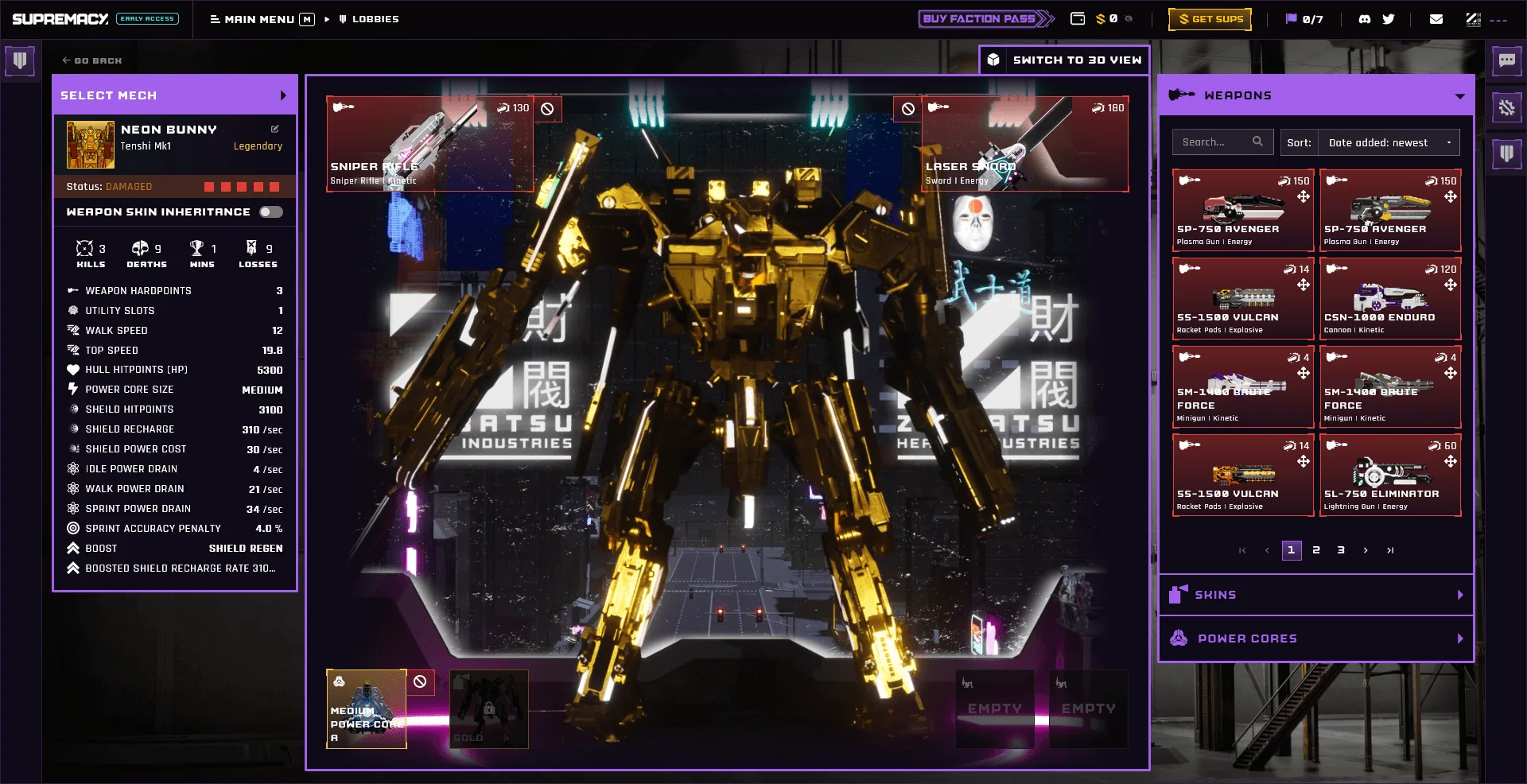Click the SUPS wallet icon in the top bar
Viewport: 1527px width, 784px height.
[1077, 18]
